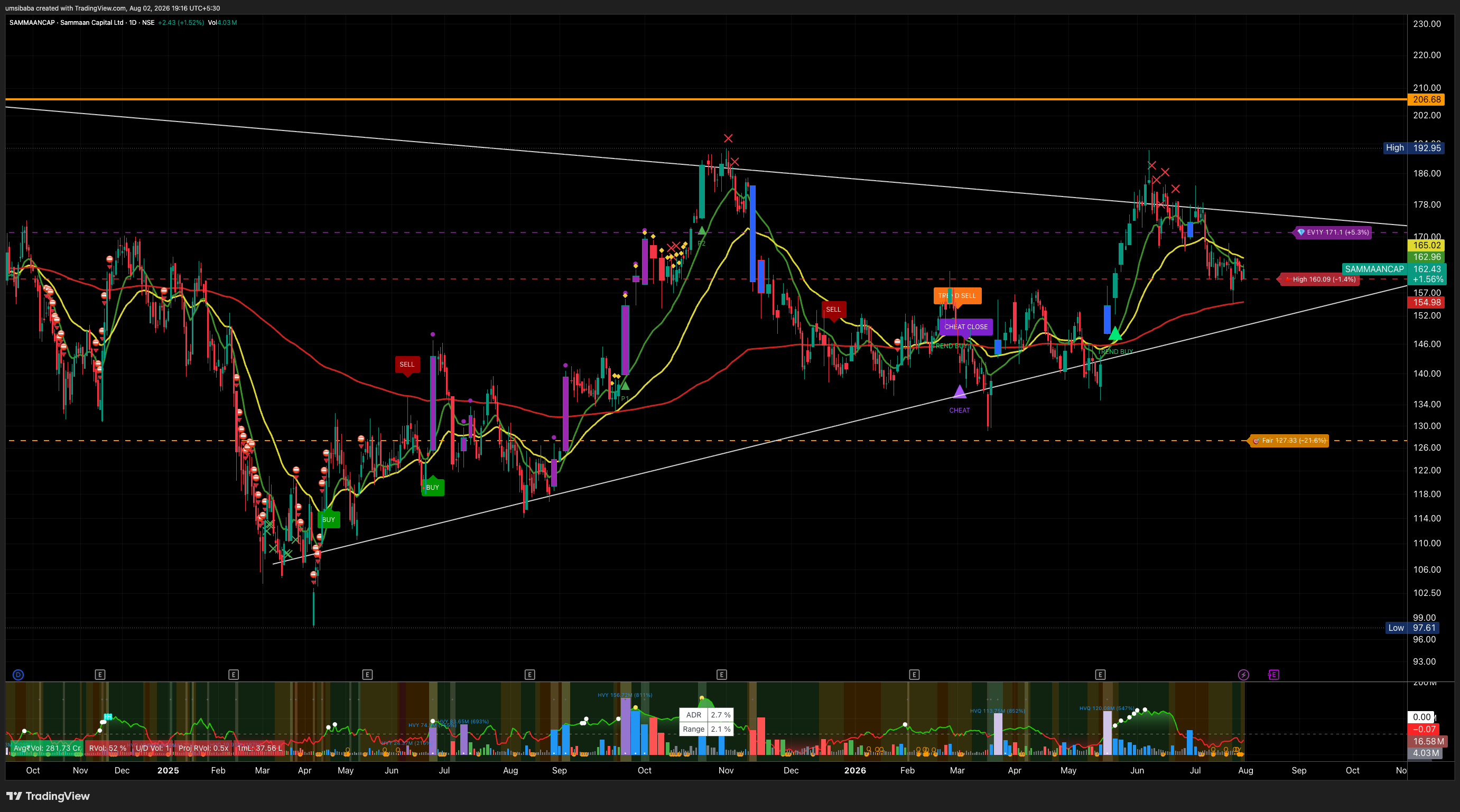Click the orange 206.68 price tag
Screen dimensions: 1460x812
[1426, 100]
